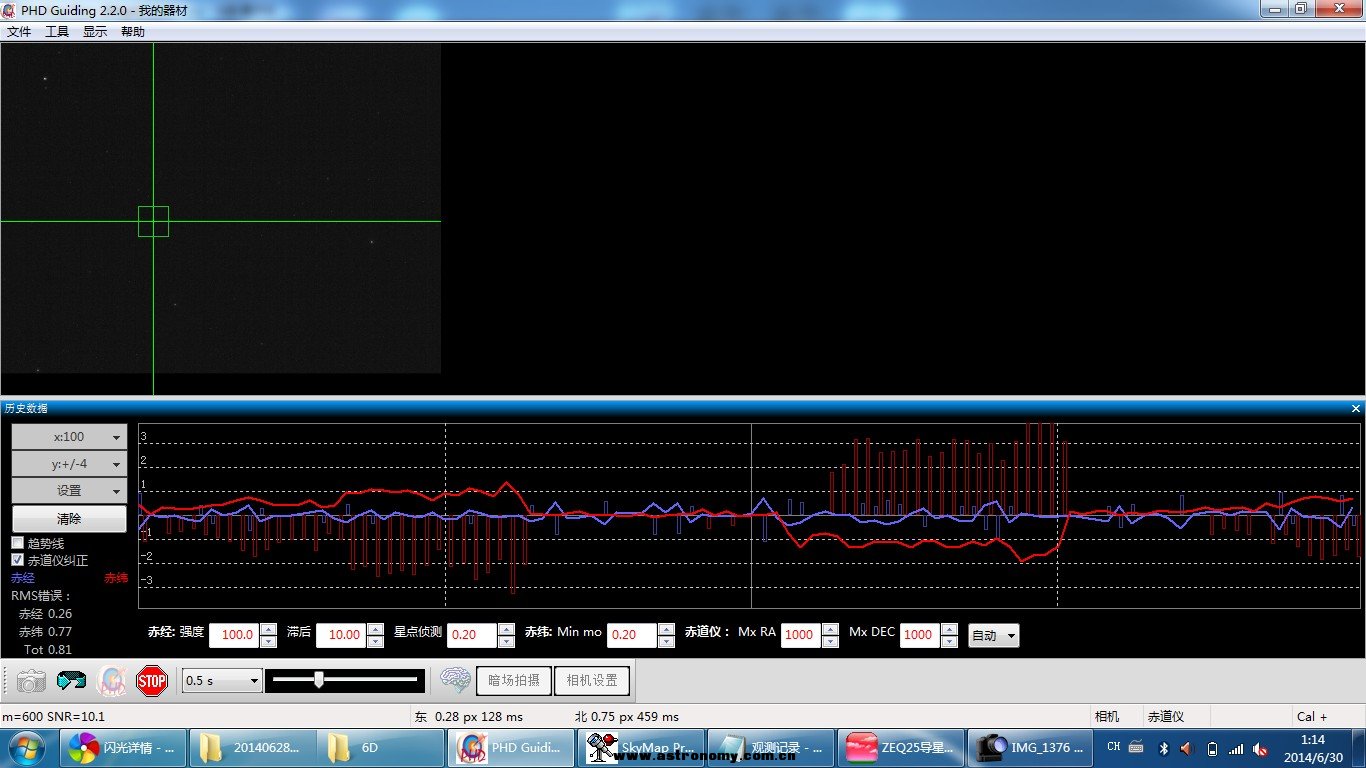Screen dimensions: 1366x768
Task: Open the 6D folder taskbar item
Action: [x=381, y=748]
